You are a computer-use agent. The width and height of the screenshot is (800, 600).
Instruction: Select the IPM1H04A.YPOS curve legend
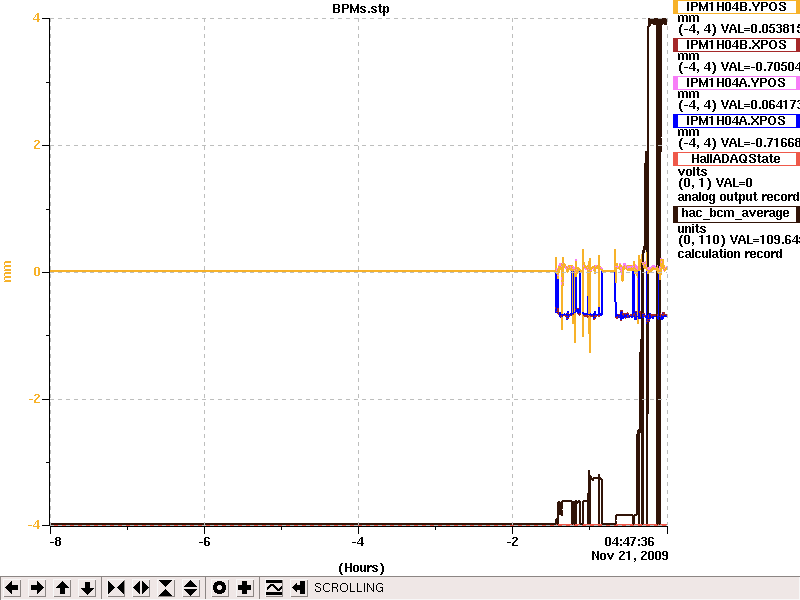[736, 83]
